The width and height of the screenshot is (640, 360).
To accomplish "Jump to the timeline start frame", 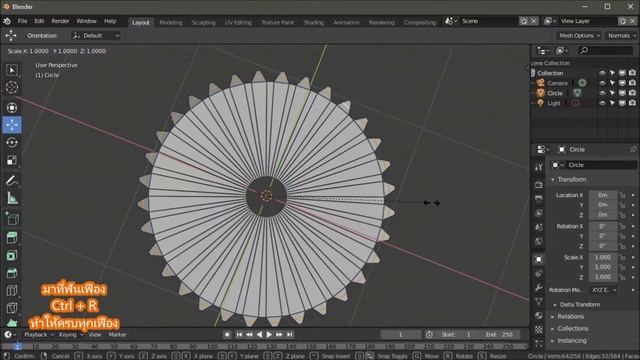I will tap(239, 334).
